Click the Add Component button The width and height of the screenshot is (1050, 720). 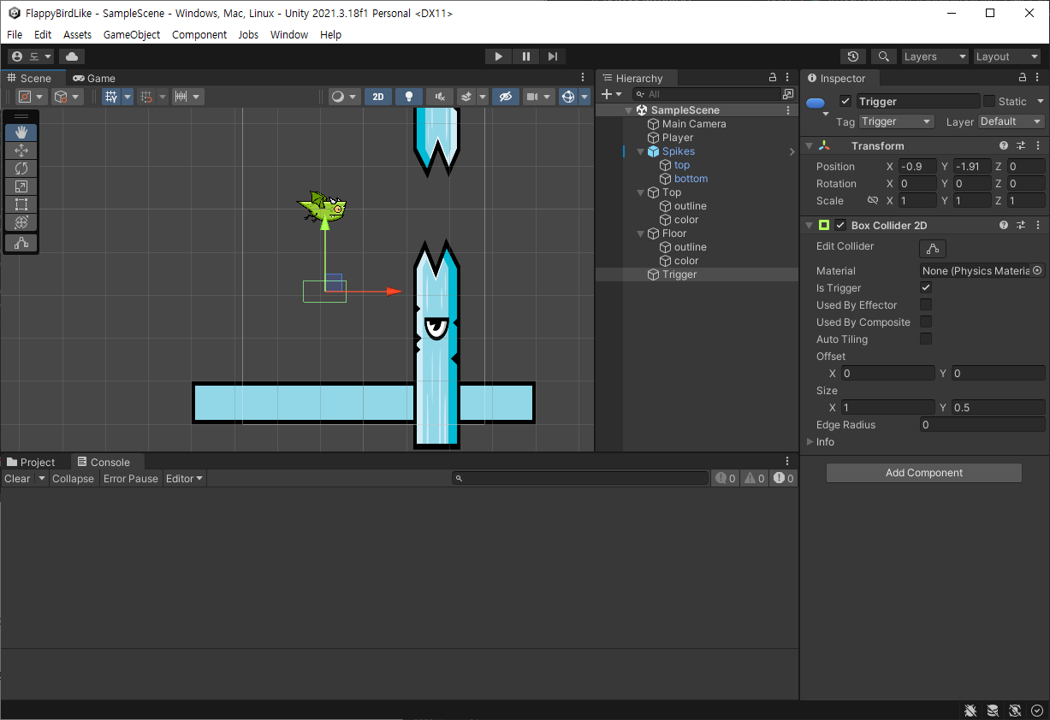(923, 473)
